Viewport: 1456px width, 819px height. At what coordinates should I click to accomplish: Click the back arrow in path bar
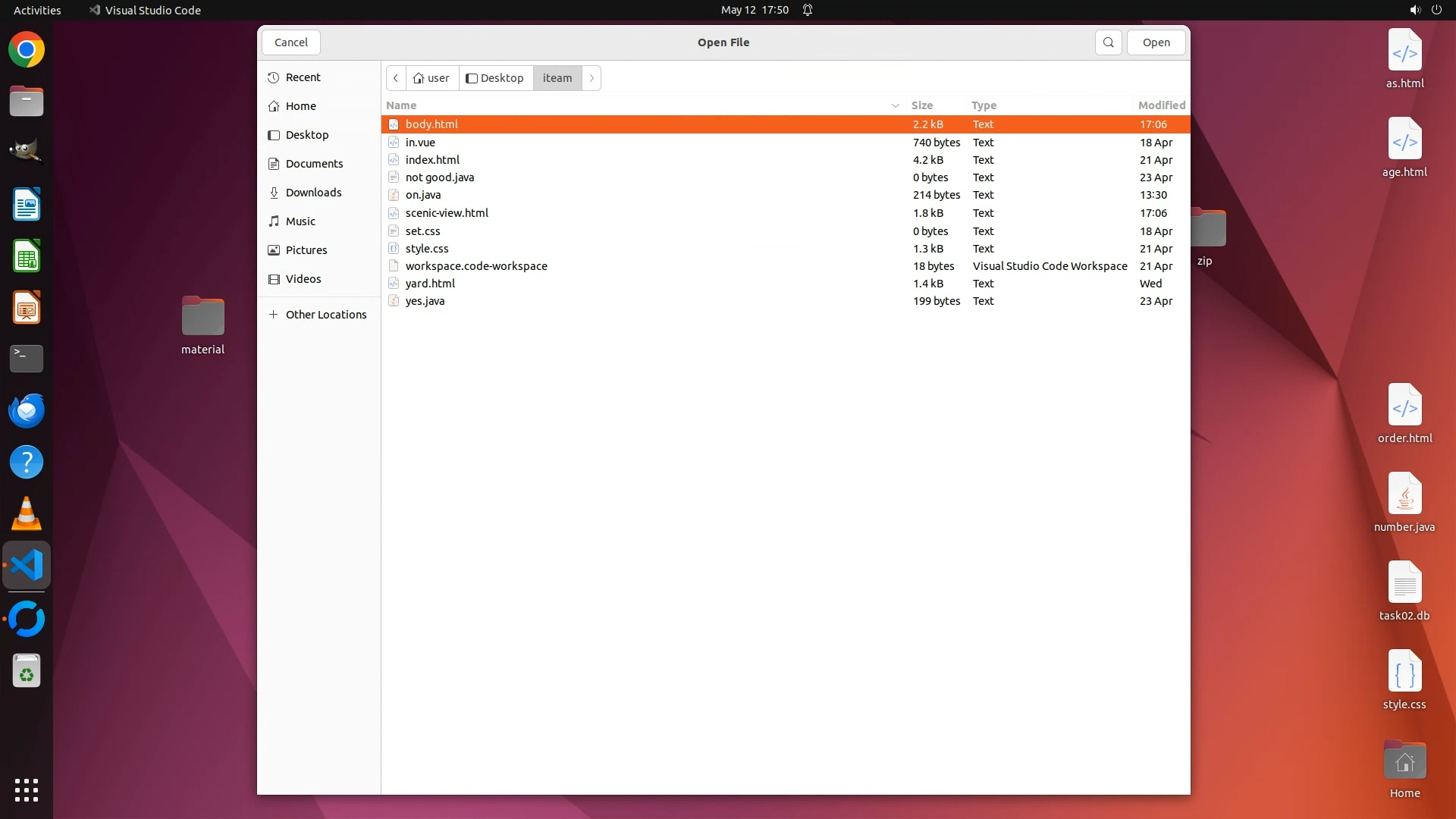396,78
